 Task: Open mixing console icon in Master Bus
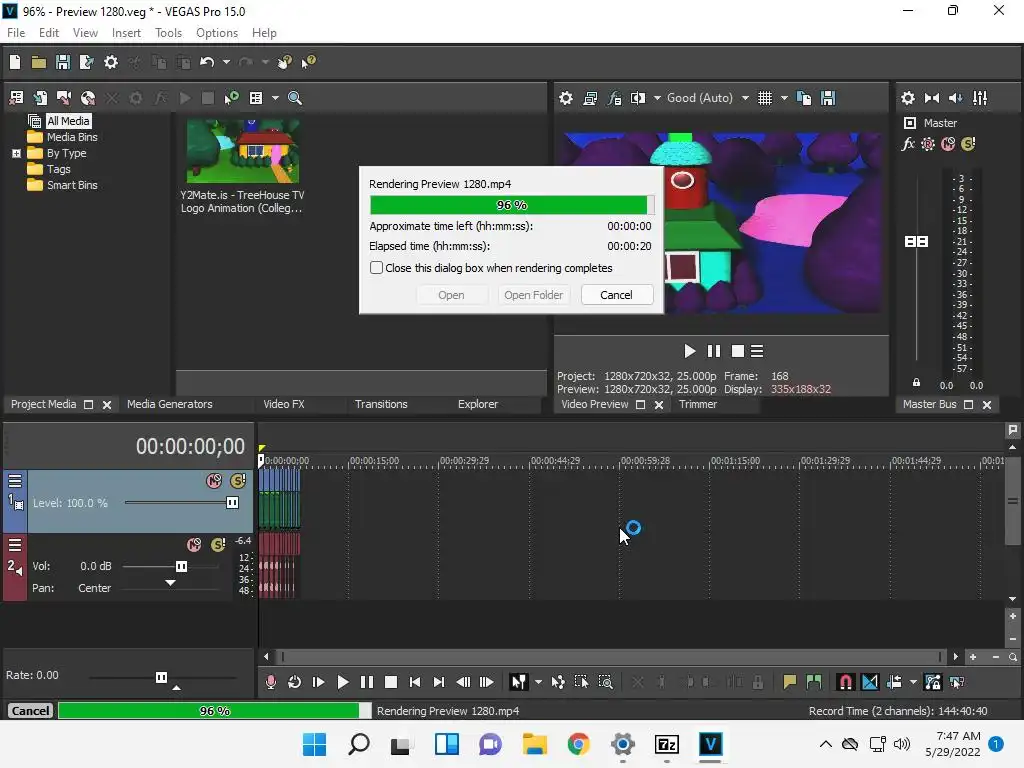click(980, 98)
